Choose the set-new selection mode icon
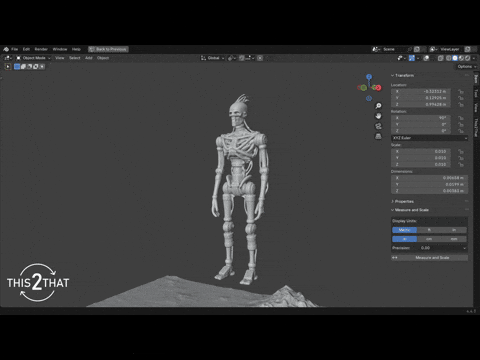Image resolution: width=480 pixels, height=360 pixels. 17,67
